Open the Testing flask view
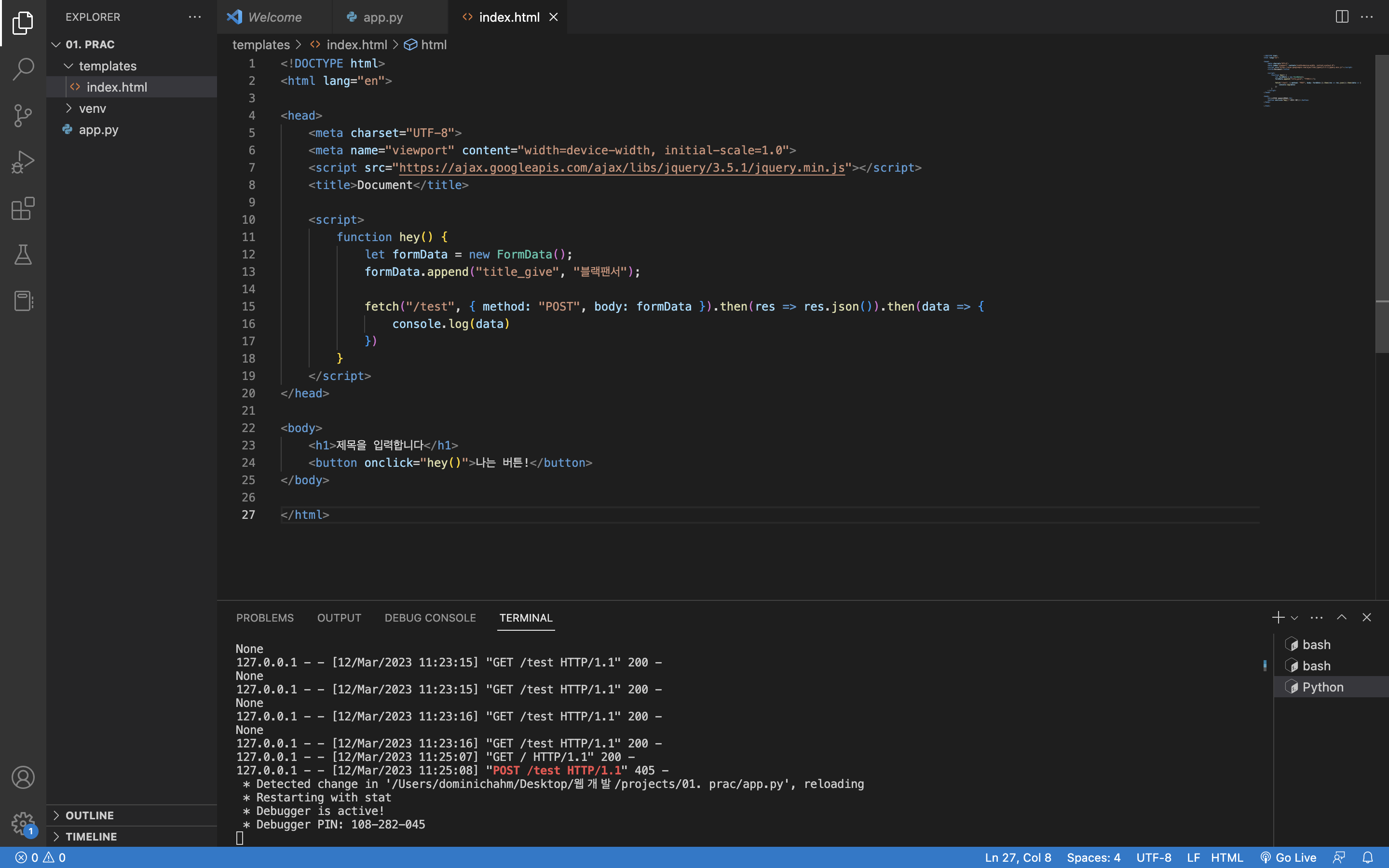The image size is (1389, 868). pyautogui.click(x=23, y=254)
